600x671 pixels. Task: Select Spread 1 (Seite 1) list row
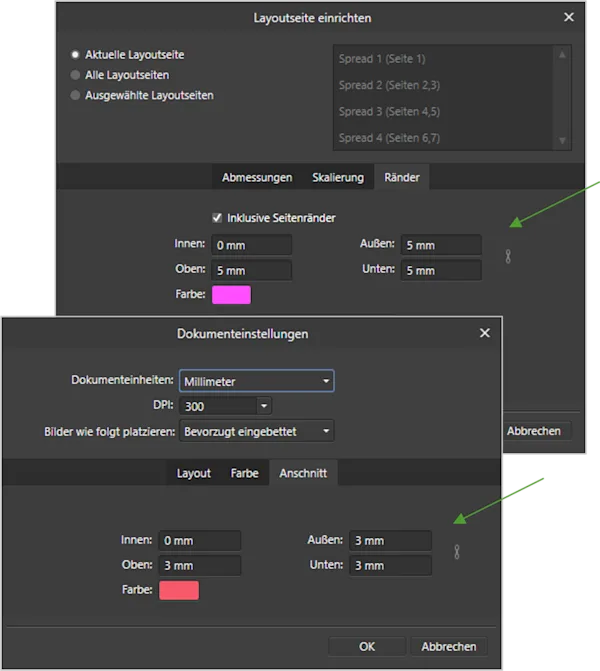[x=443, y=59]
